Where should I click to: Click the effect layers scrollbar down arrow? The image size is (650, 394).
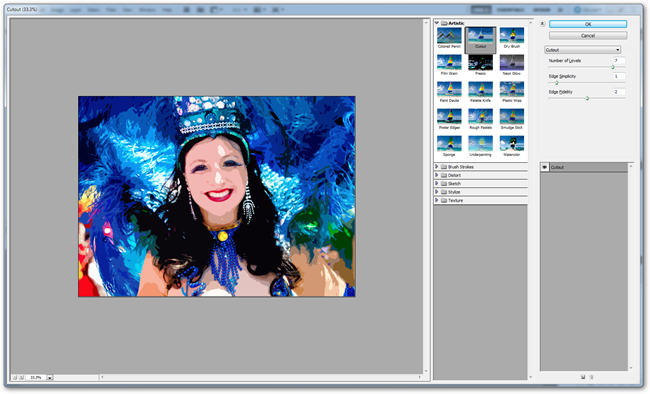coord(631,367)
